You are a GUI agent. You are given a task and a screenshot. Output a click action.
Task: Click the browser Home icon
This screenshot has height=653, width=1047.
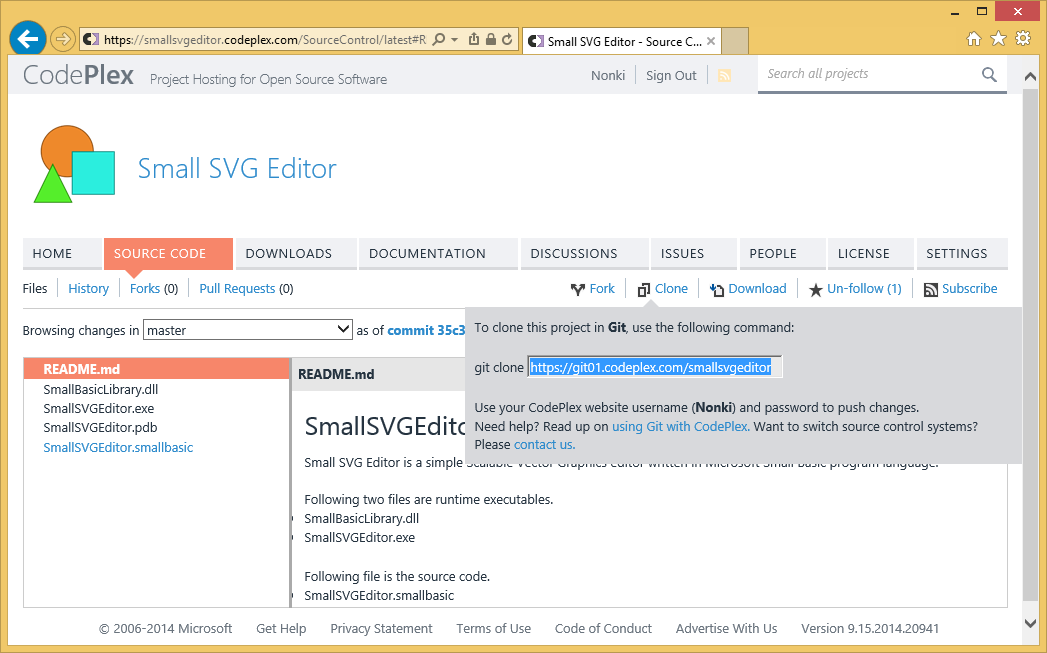point(974,39)
